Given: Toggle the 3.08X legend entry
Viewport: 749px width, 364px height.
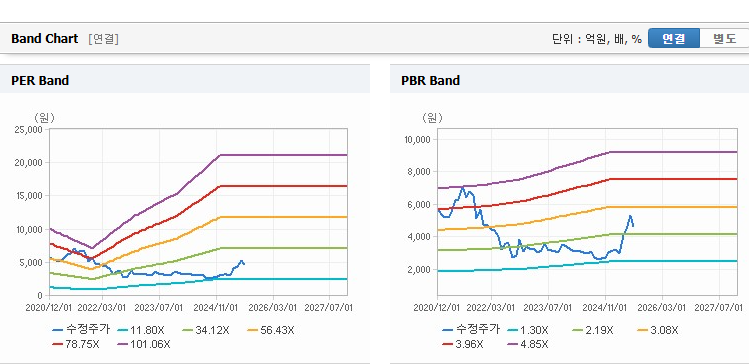Looking at the screenshot, I should [x=658, y=330].
